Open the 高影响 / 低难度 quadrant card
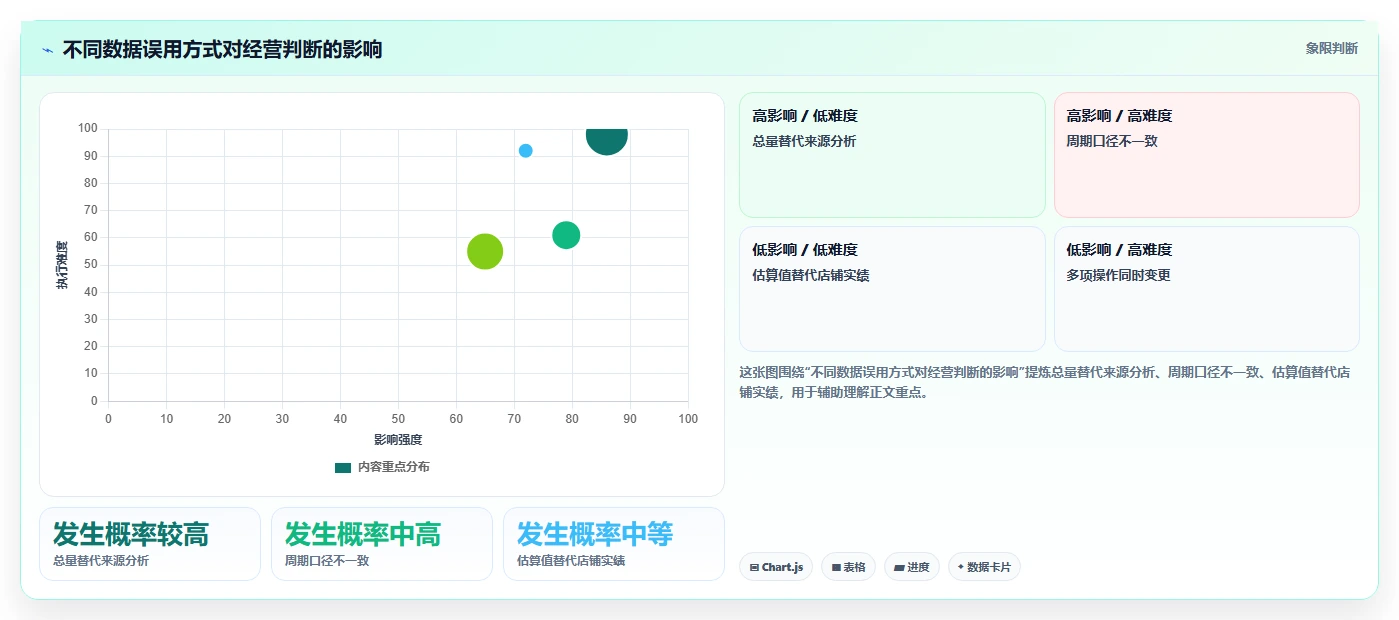This screenshot has width=1399, height=620. (x=892, y=155)
